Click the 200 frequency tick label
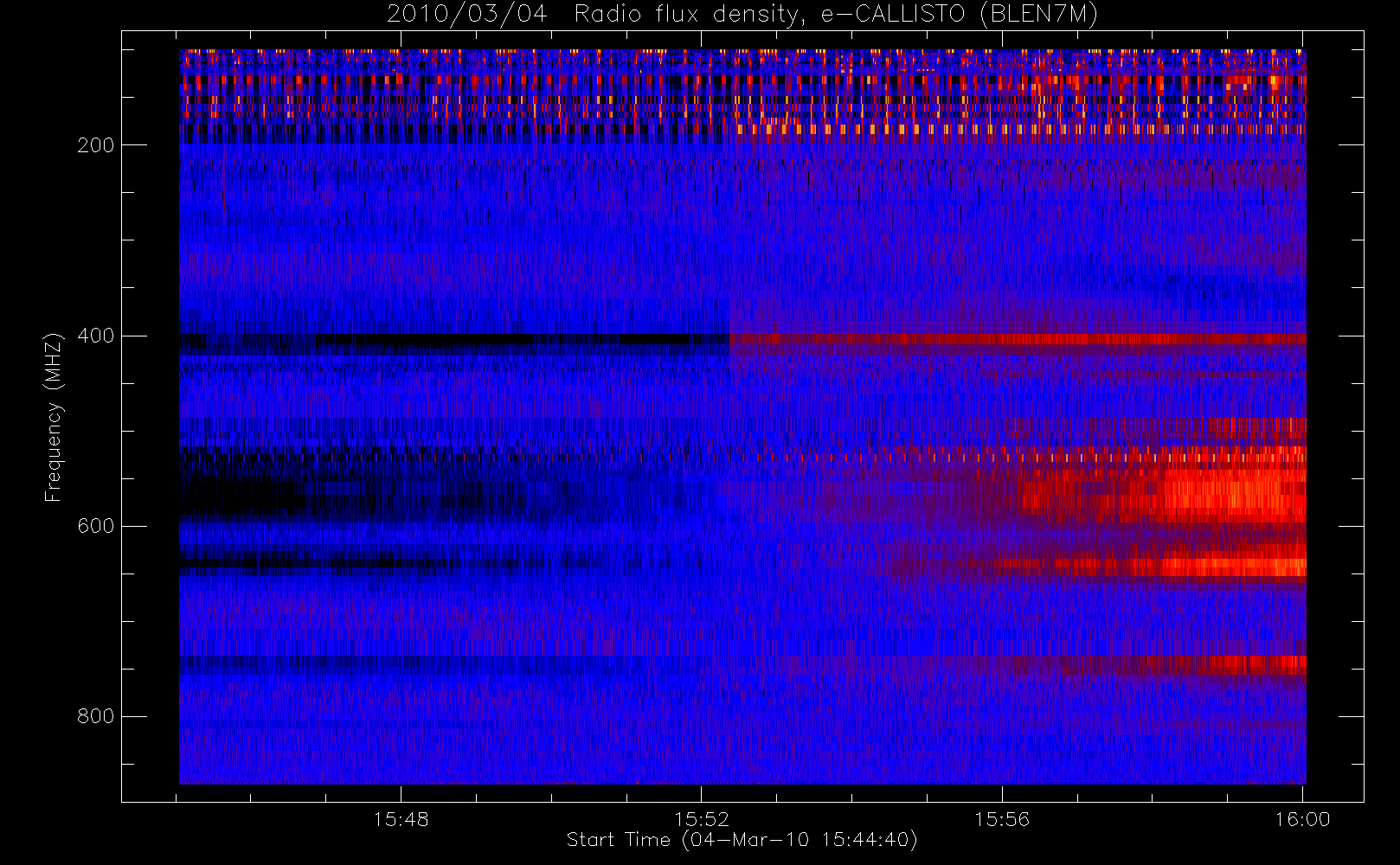This screenshot has width=1400, height=865. [x=95, y=145]
